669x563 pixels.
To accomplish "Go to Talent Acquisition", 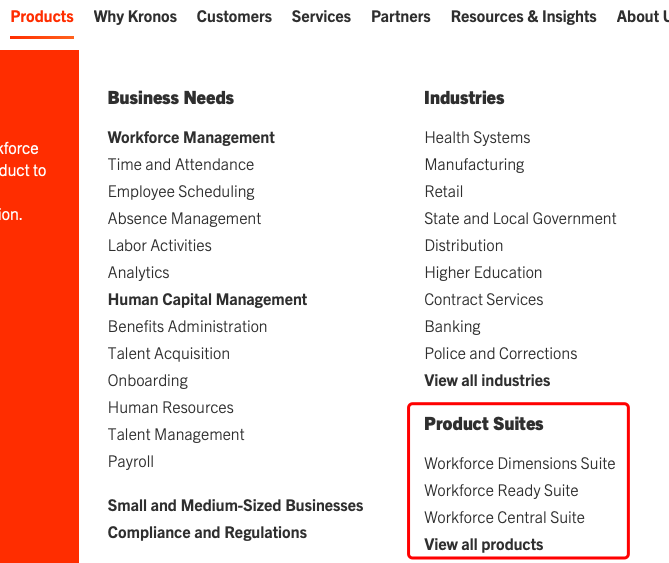I will (168, 354).
